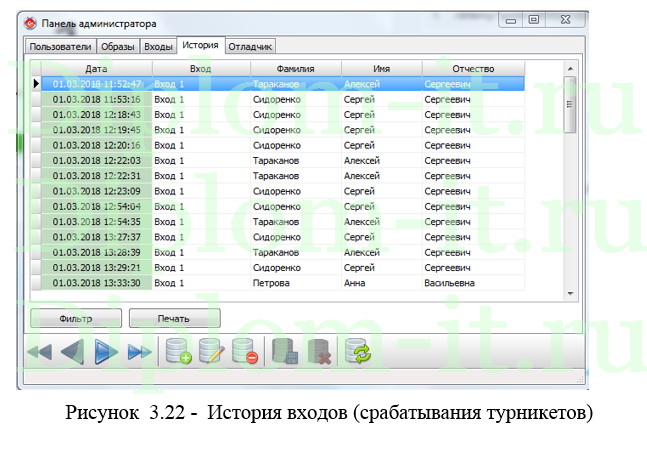Click the vertical scrollbar thumb
This screenshot has height=451, width=647.
pos(570,104)
